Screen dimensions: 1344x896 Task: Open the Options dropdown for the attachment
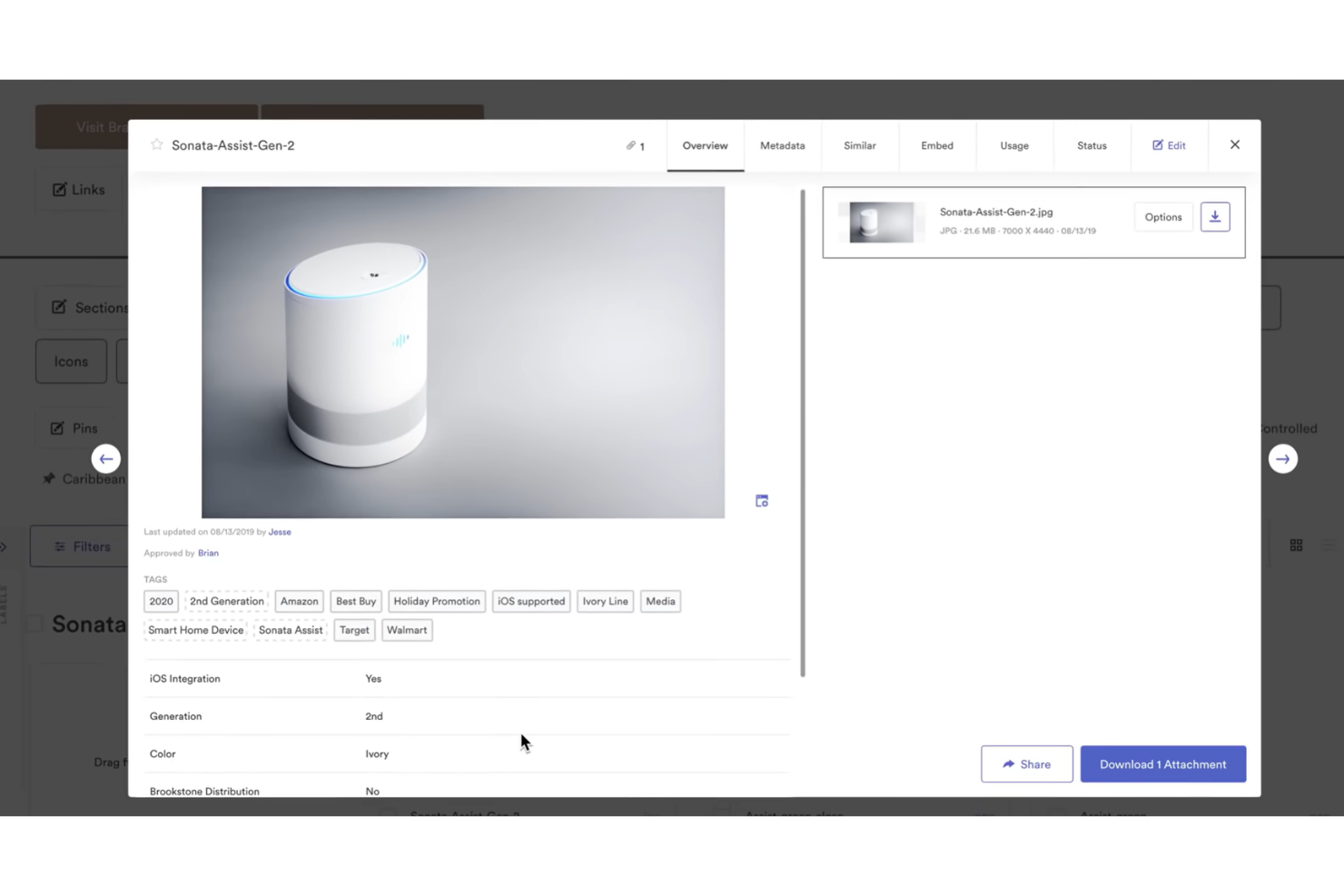pyautogui.click(x=1163, y=216)
